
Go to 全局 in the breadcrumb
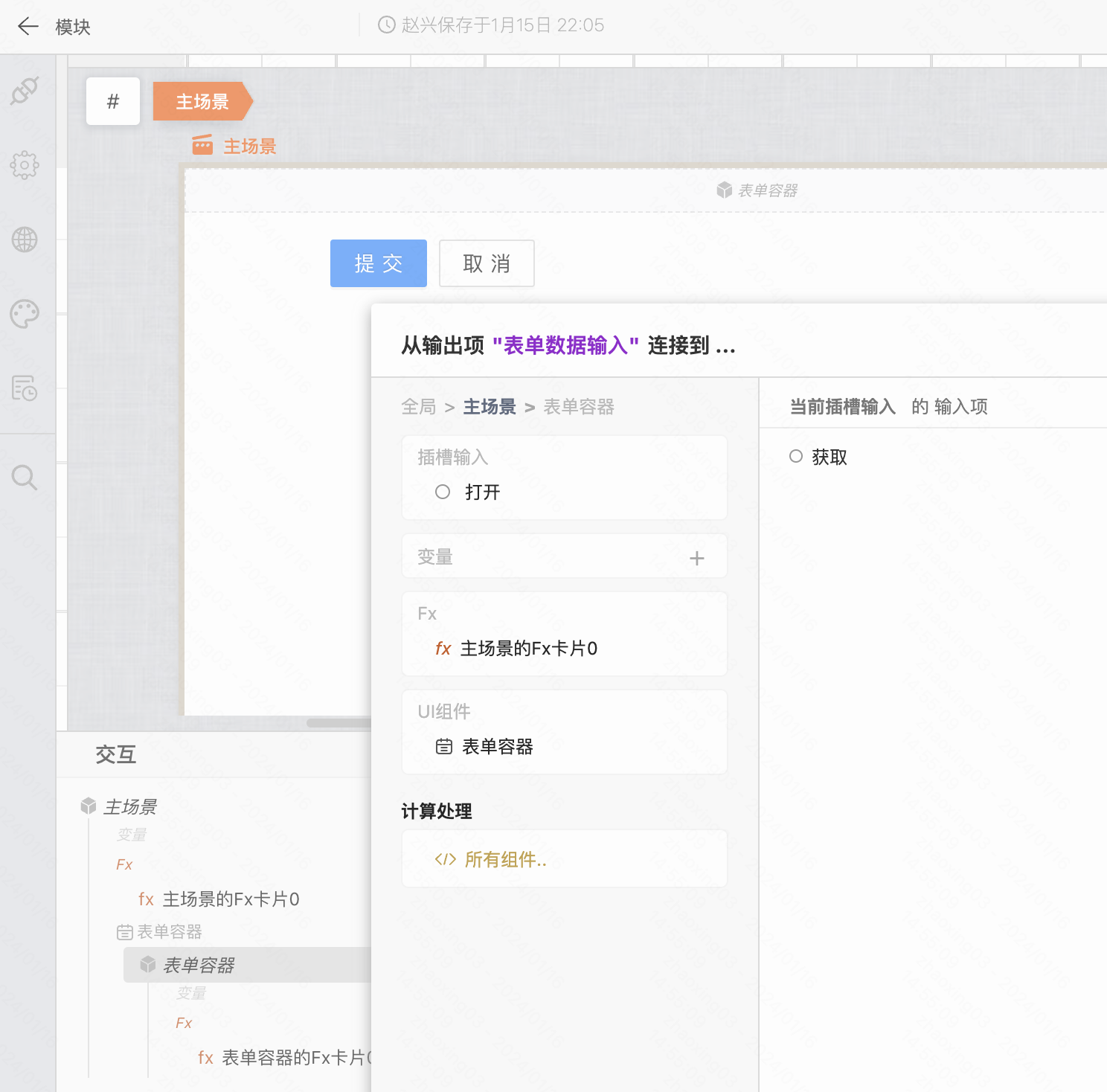tap(419, 407)
